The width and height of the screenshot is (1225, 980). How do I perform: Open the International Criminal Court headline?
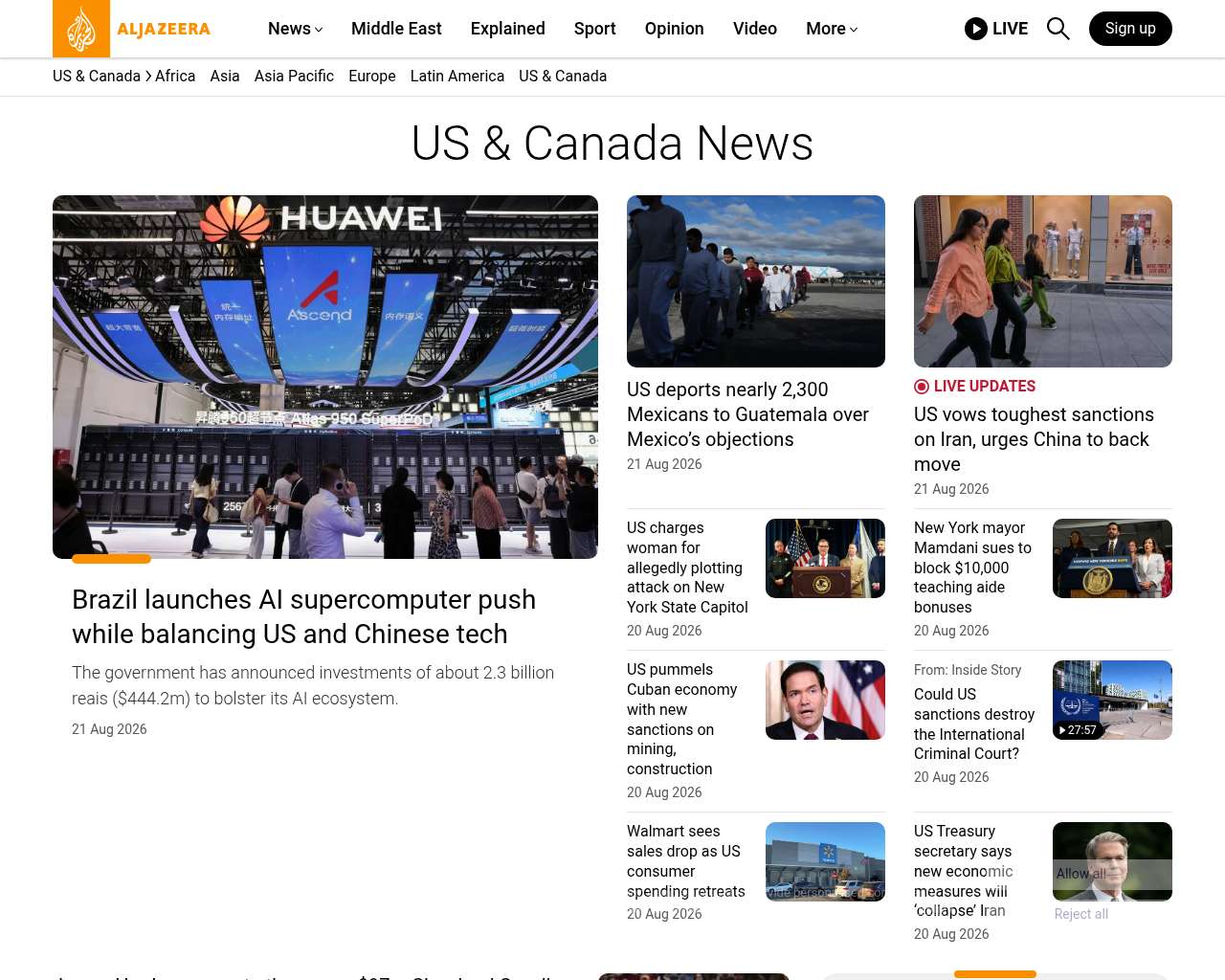(974, 724)
